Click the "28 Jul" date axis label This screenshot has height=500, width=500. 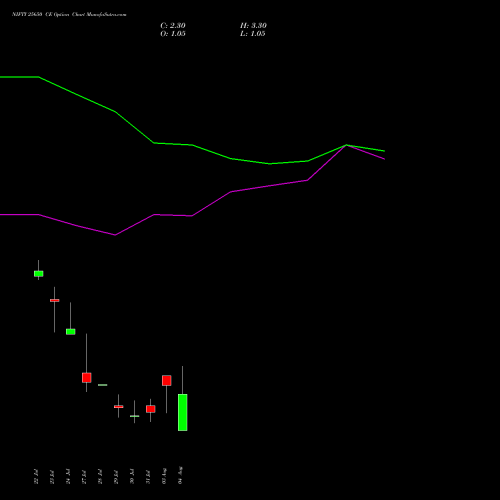100,476
